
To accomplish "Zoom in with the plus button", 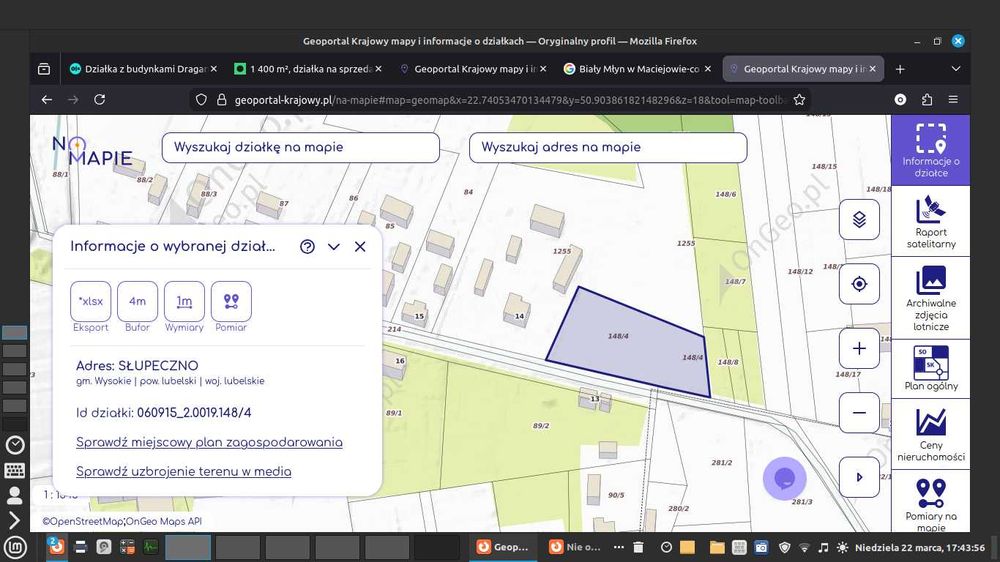I will tap(859, 348).
